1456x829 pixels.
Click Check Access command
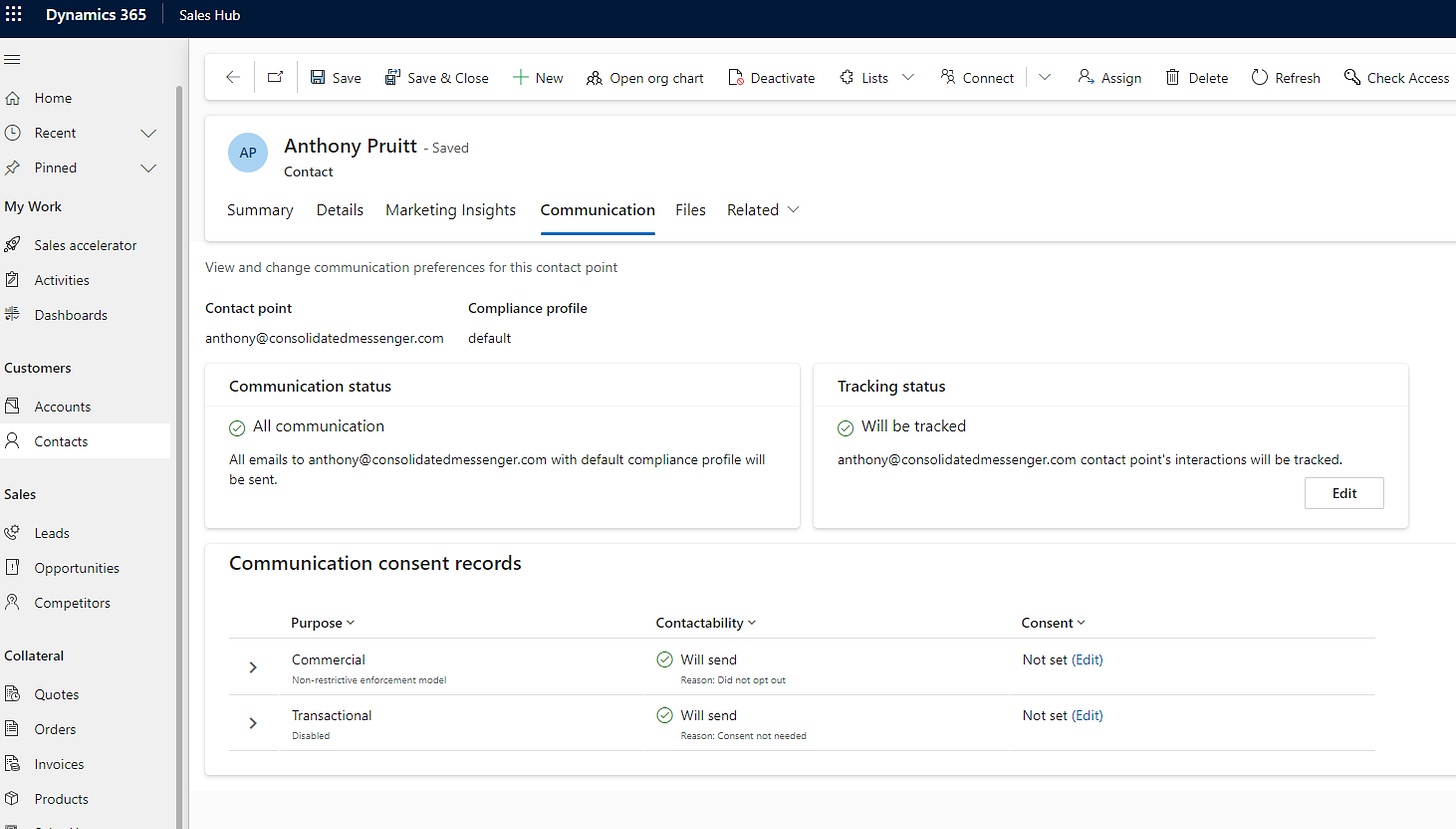pos(1396,77)
